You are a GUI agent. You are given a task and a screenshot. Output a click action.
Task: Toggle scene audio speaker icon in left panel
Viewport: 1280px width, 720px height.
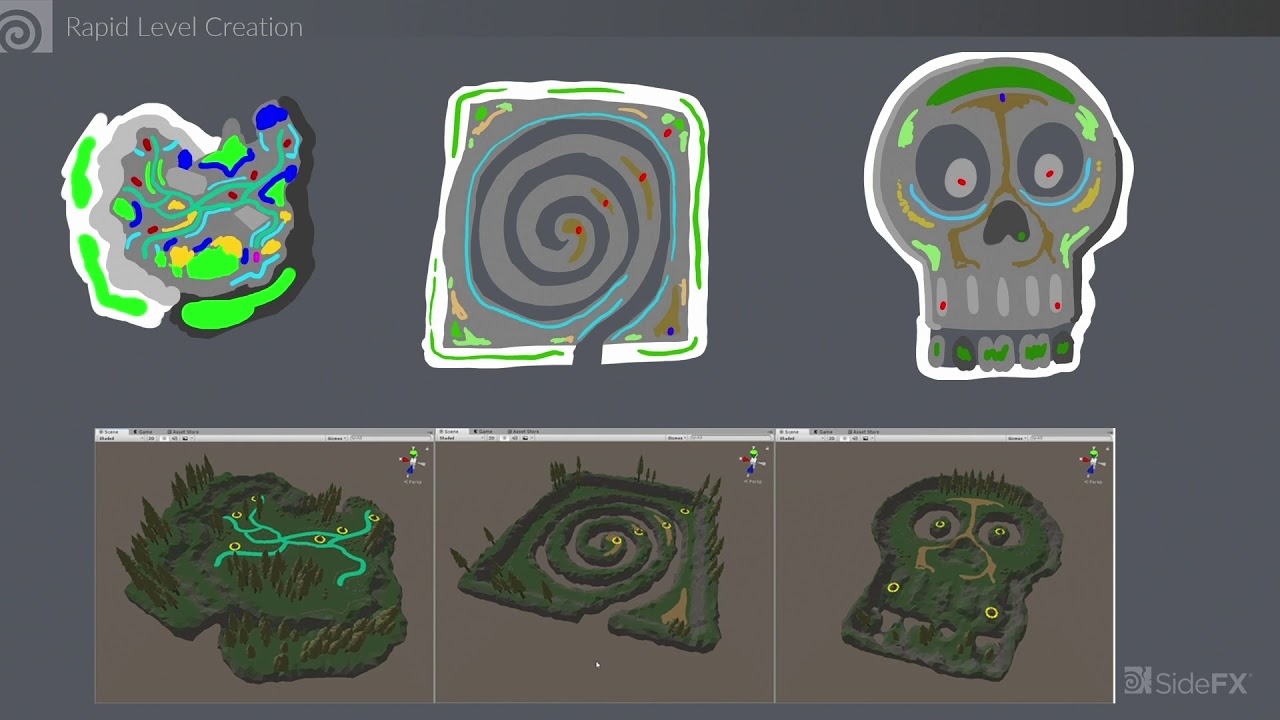175,438
